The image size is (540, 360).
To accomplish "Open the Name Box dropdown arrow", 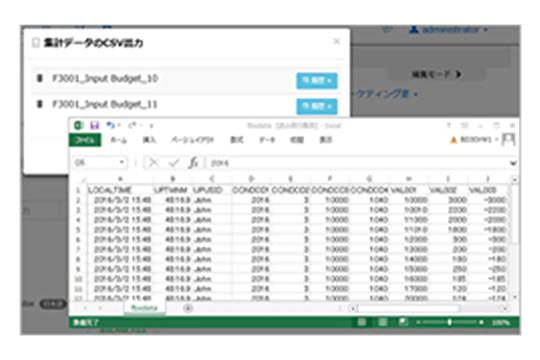I will pos(122,162).
